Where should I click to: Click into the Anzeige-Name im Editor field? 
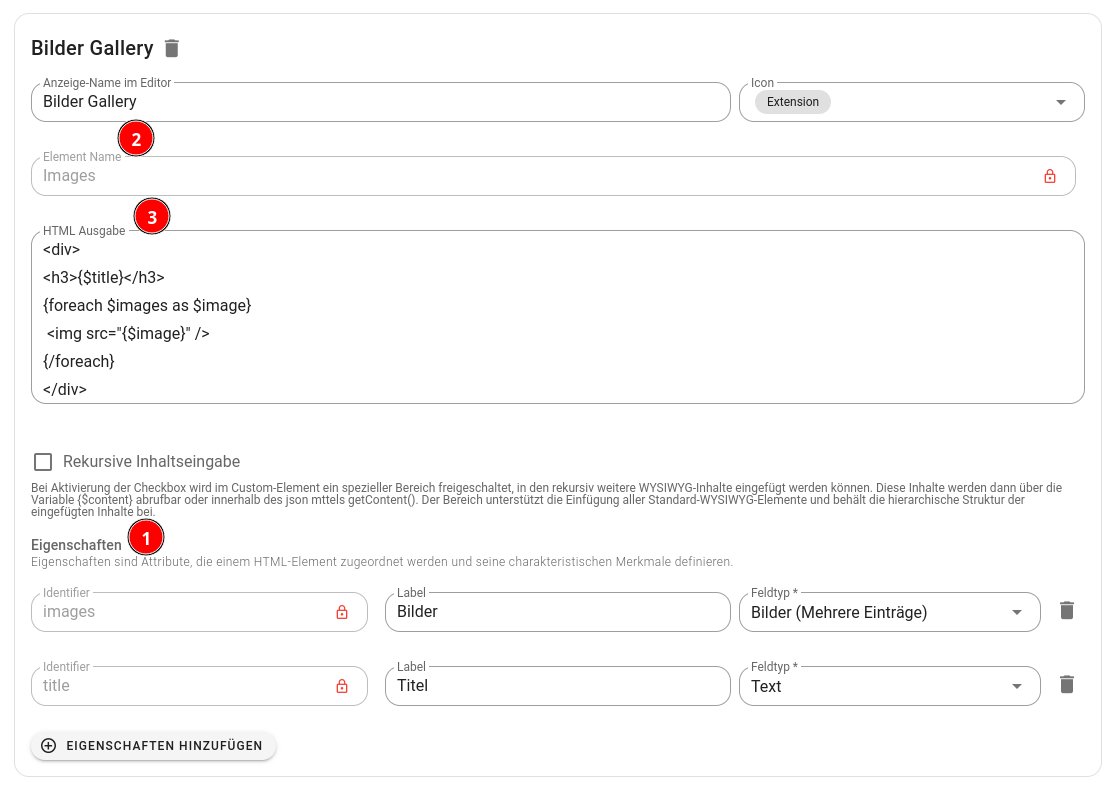point(380,102)
